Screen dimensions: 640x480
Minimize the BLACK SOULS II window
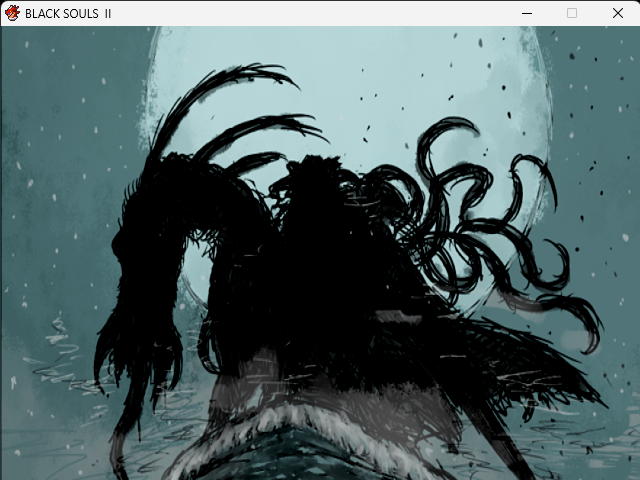(x=526, y=13)
